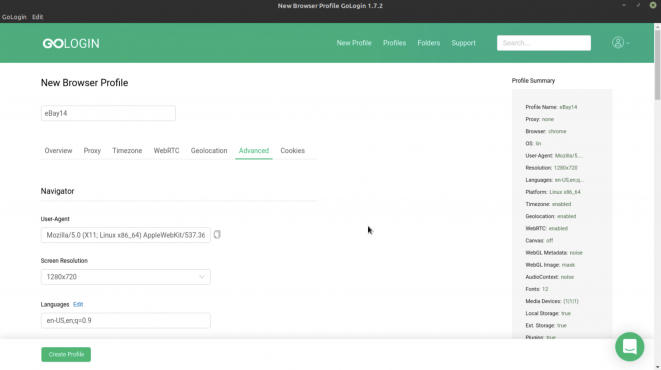Click the User-Agent input field
The width and height of the screenshot is (661, 370).
pyautogui.click(x=126, y=235)
